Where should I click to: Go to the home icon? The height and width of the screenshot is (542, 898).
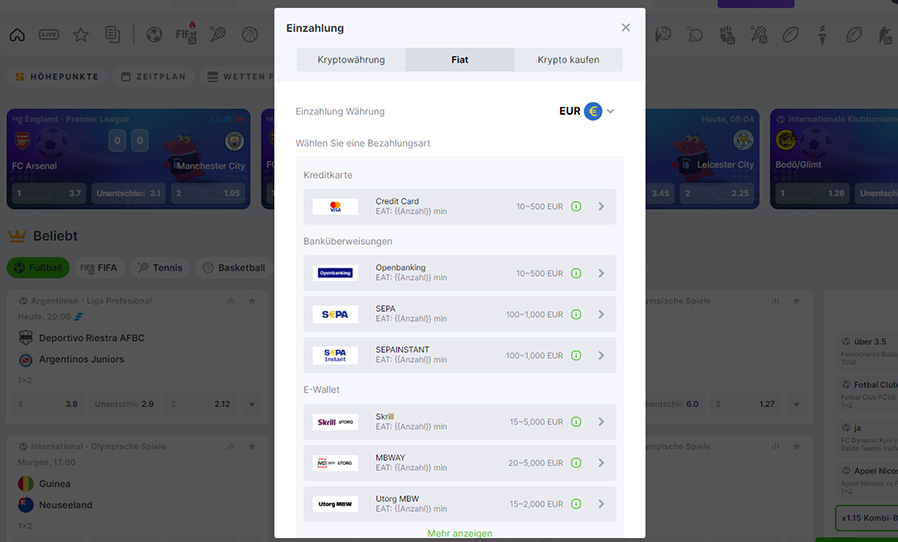coord(17,35)
